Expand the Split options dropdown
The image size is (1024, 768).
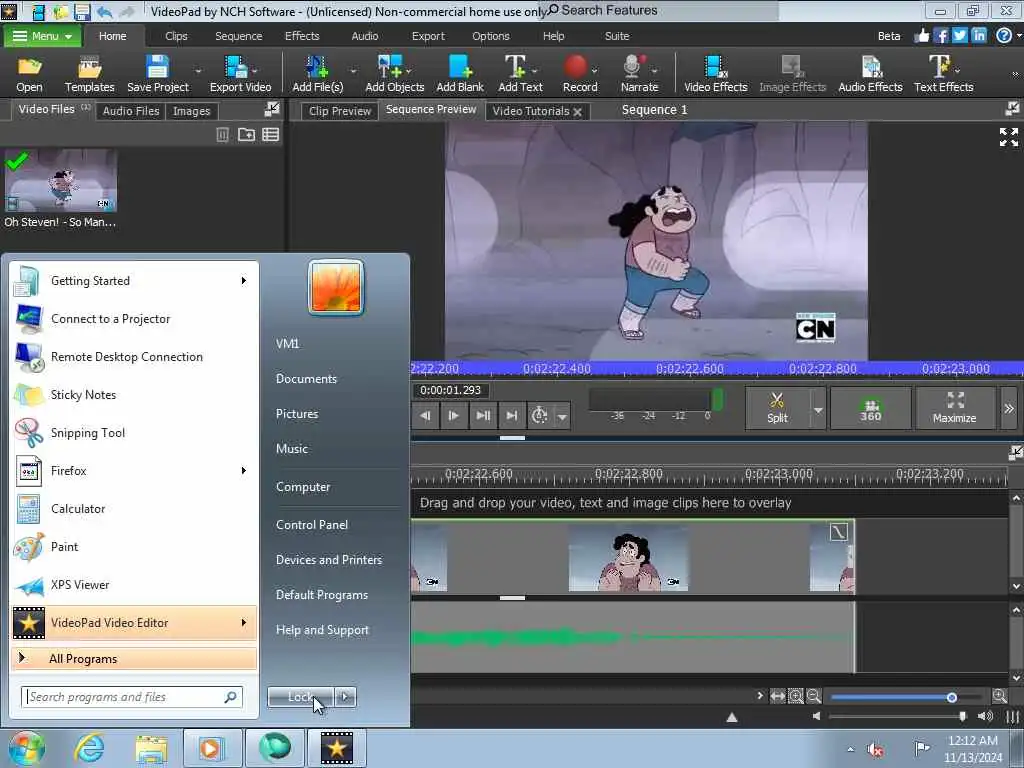818,409
